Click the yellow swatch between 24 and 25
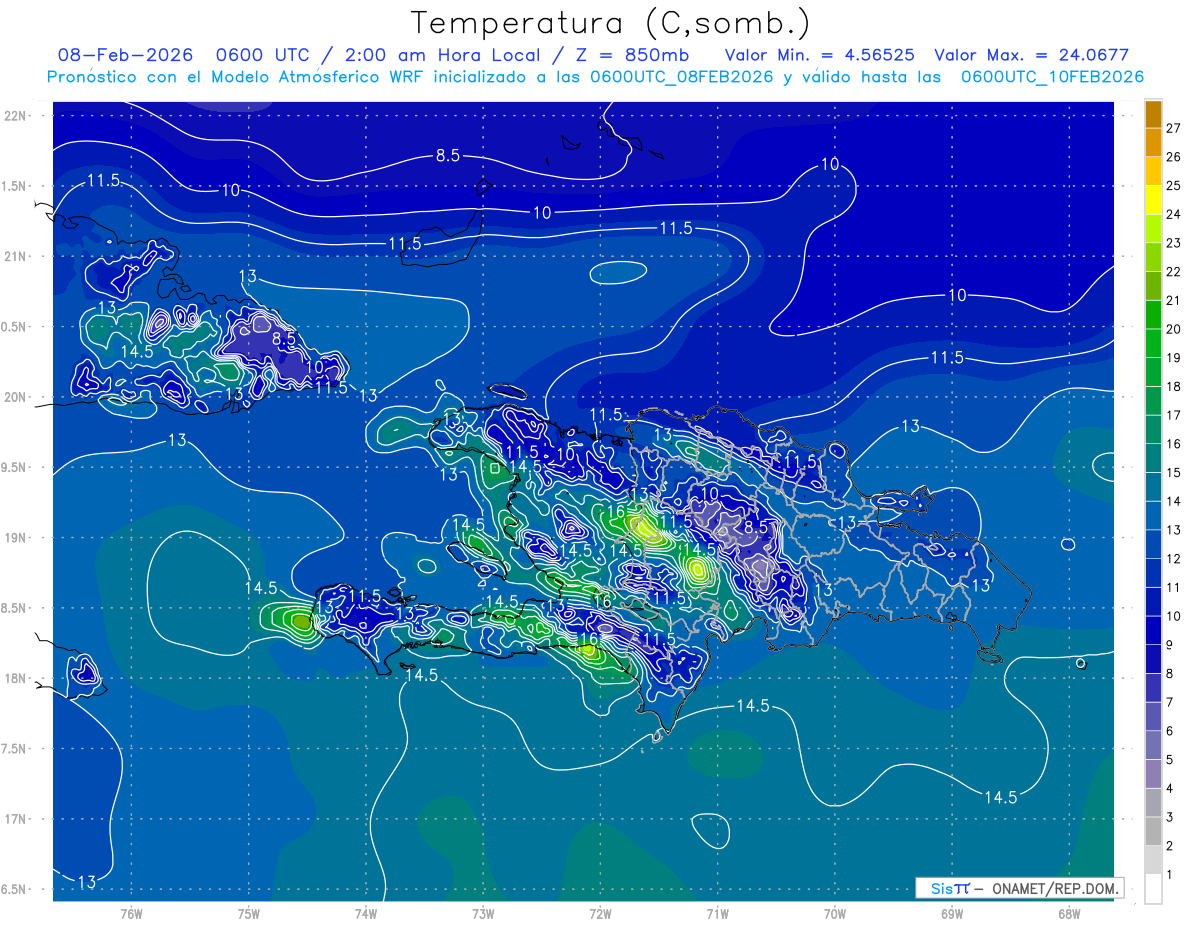The height and width of the screenshot is (927, 1200). [x=1153, y=199]
